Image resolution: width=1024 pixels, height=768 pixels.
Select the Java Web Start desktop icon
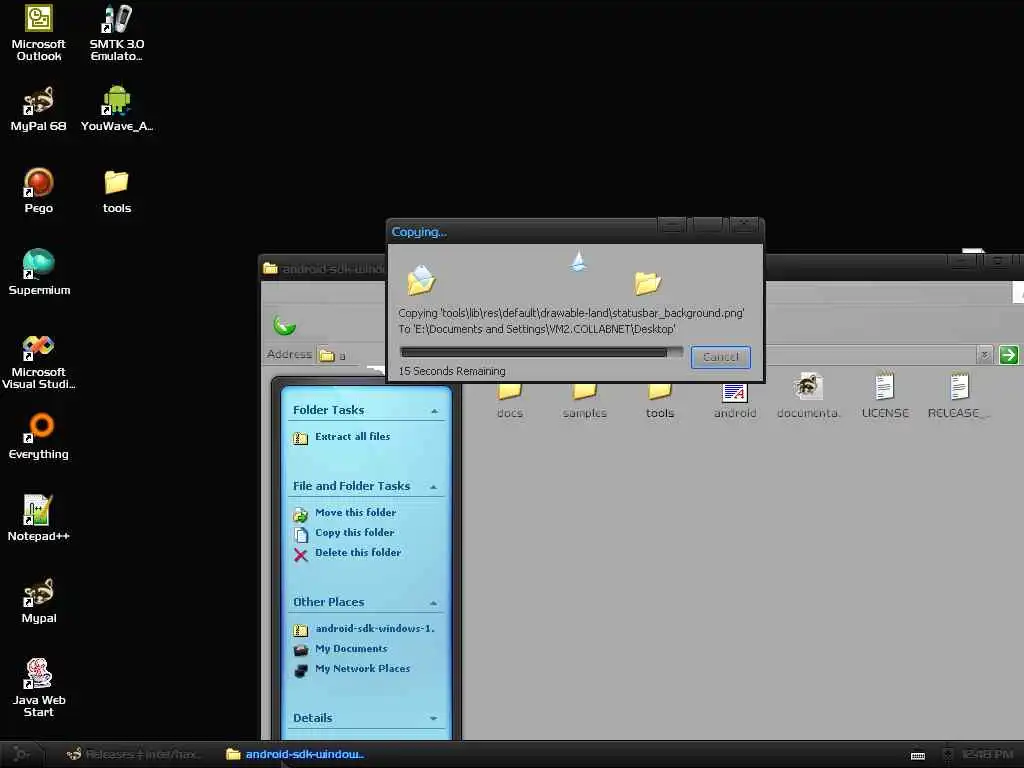tap(39, 688)
